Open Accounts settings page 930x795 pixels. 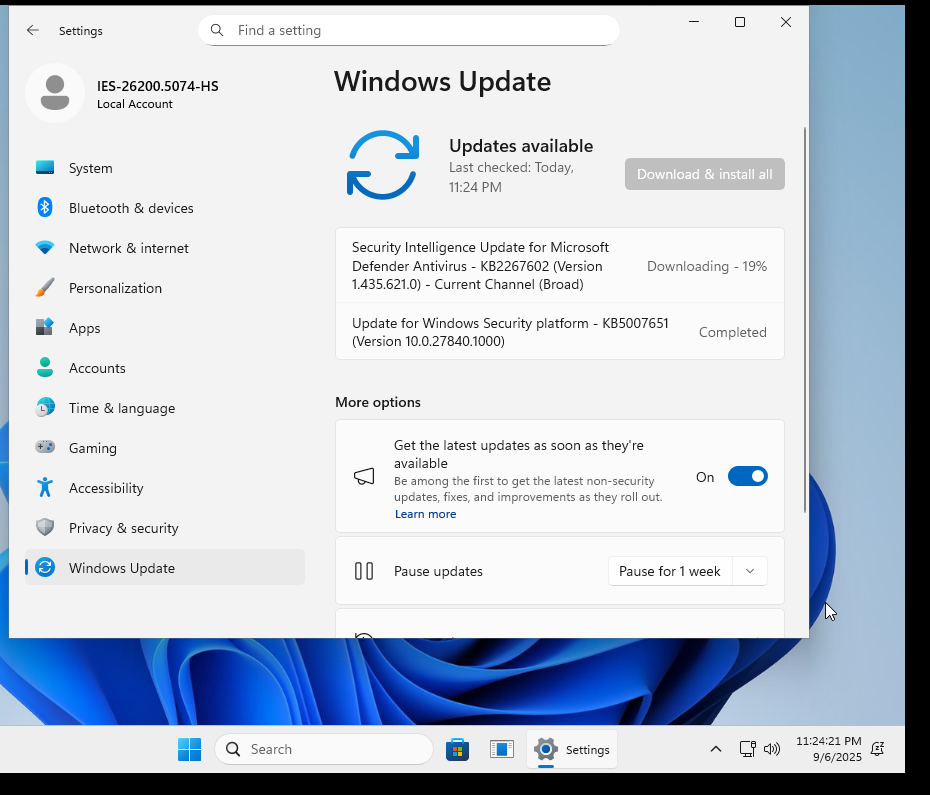click(x=165, y=368)
